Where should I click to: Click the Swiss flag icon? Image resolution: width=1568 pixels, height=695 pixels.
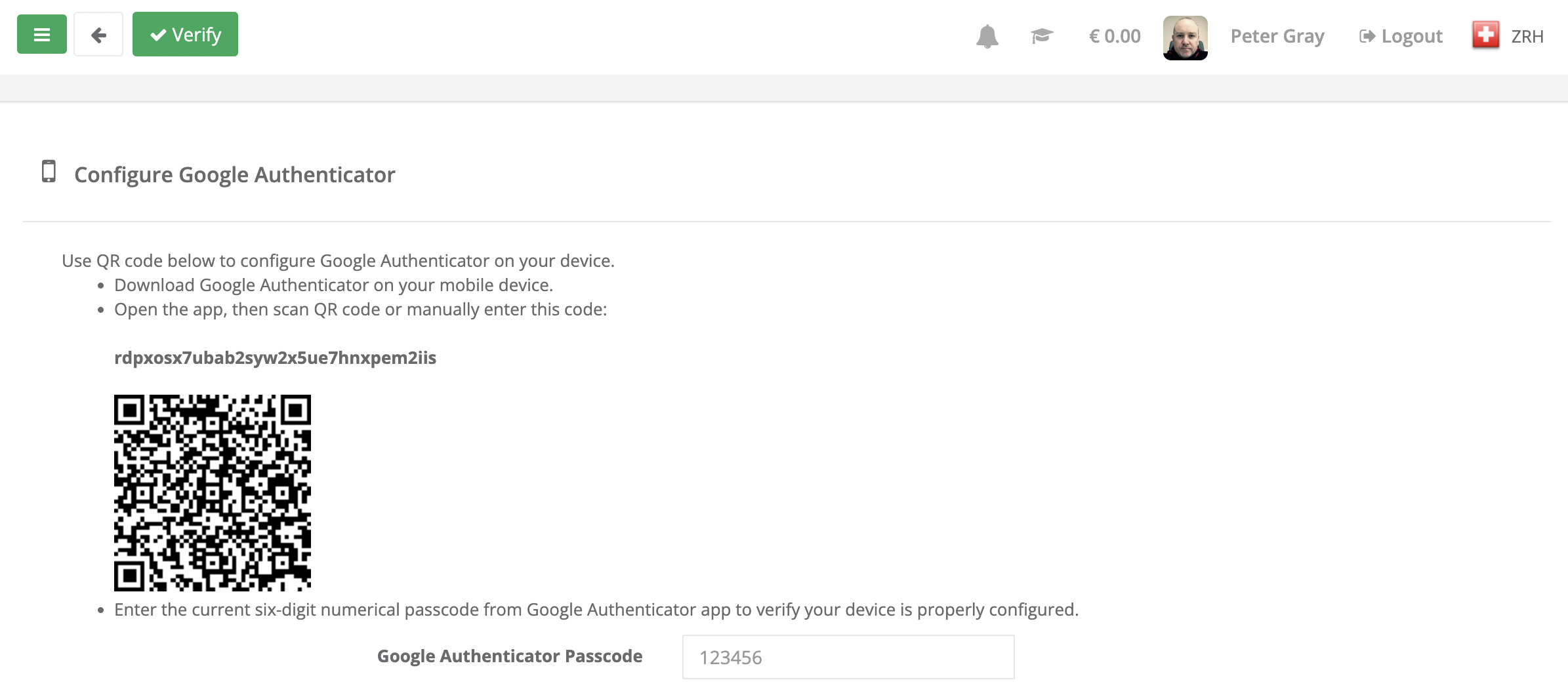1486,35
